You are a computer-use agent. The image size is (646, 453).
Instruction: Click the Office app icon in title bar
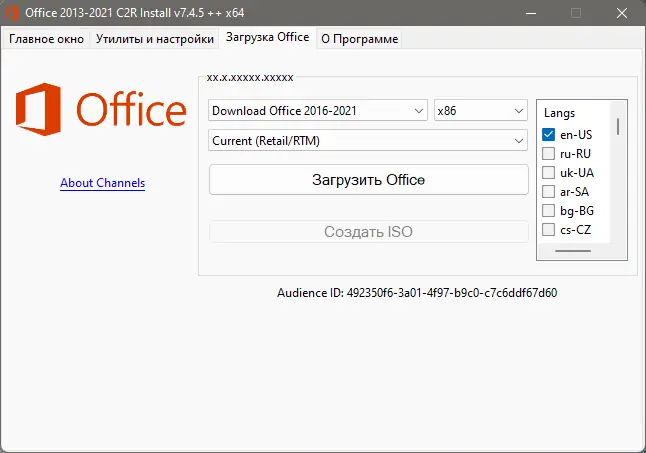(11, 13)
